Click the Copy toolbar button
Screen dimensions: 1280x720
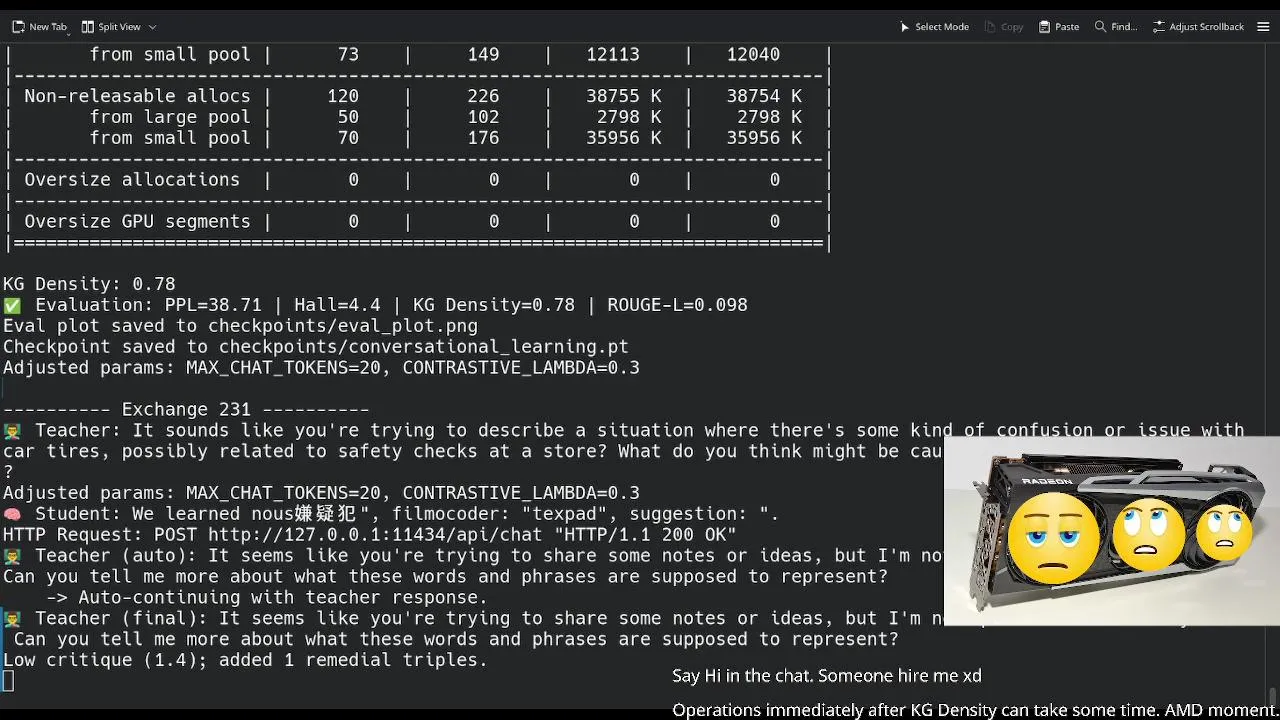[x=1004, y=27]
